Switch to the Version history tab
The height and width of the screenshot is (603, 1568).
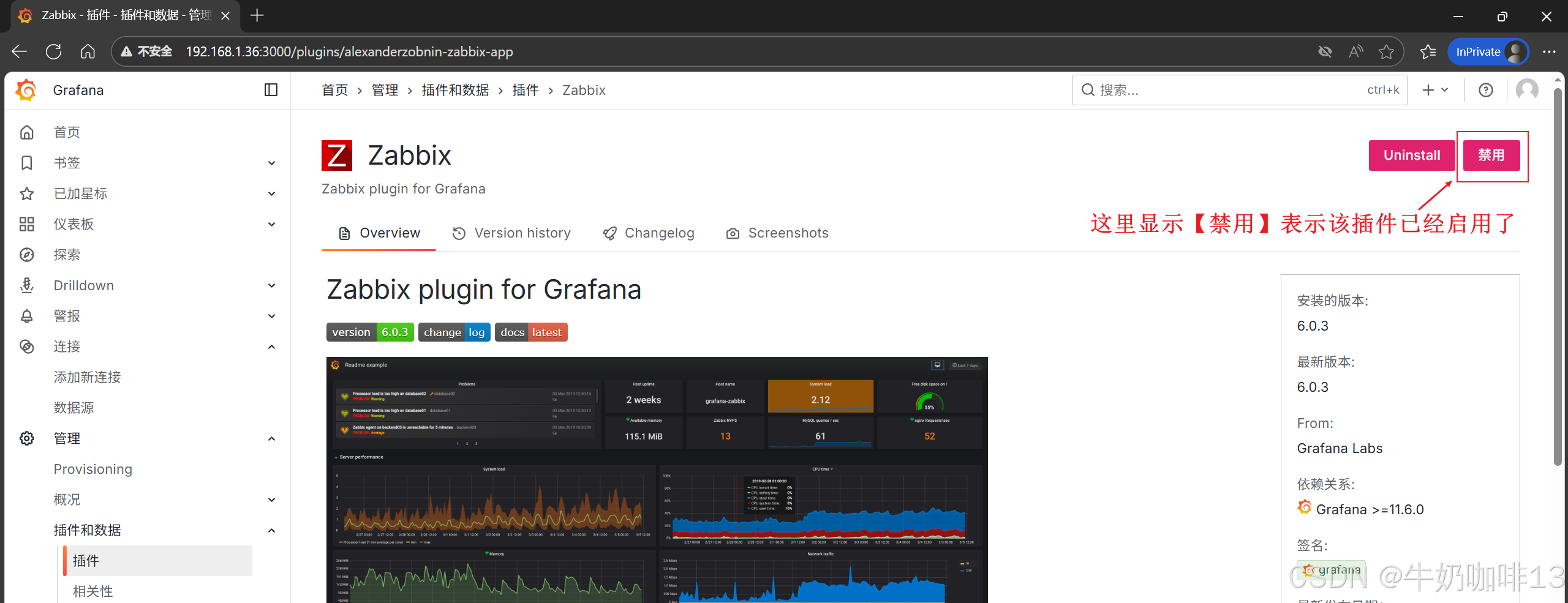tap(511, 233)
